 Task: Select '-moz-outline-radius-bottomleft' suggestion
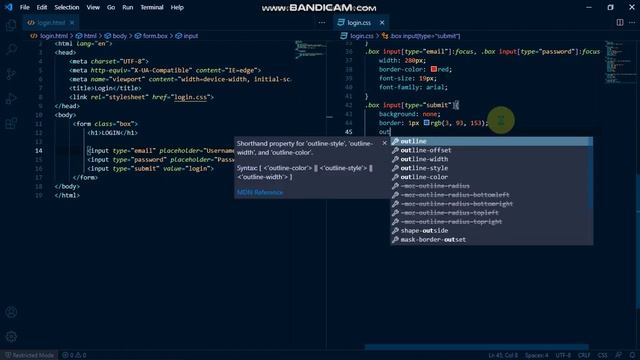(x=491, y=195)
